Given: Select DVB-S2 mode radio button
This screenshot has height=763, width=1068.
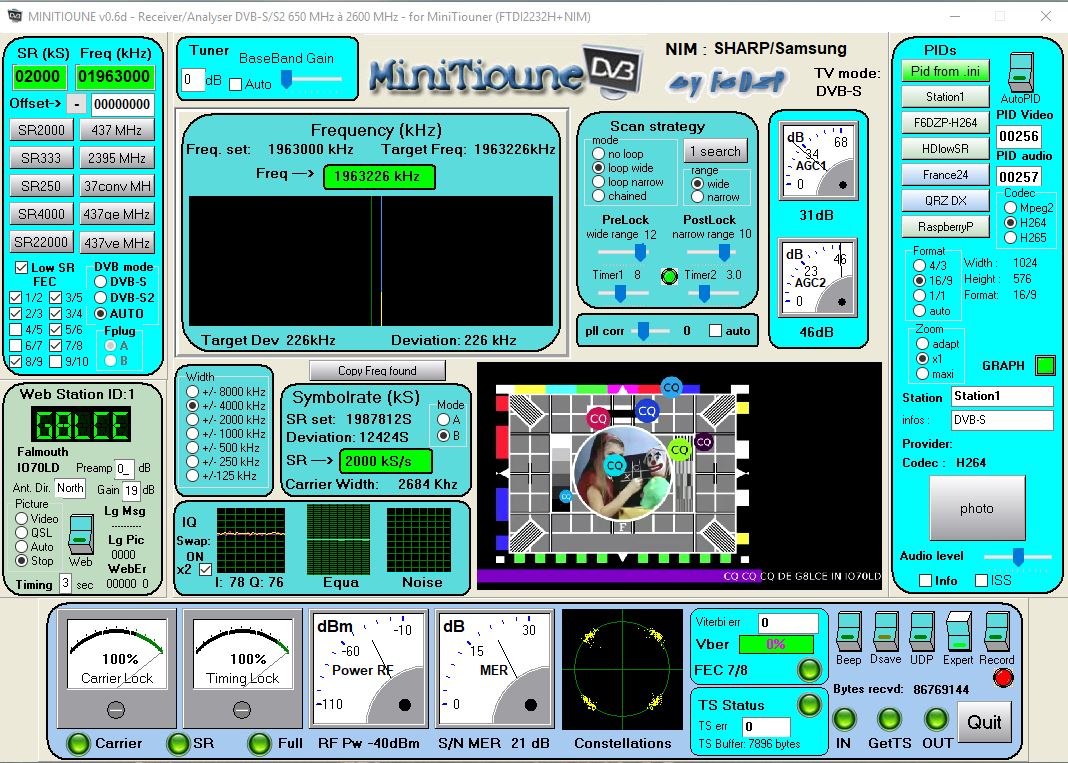Looking at the screenshot, I should (x=100, y=297).
